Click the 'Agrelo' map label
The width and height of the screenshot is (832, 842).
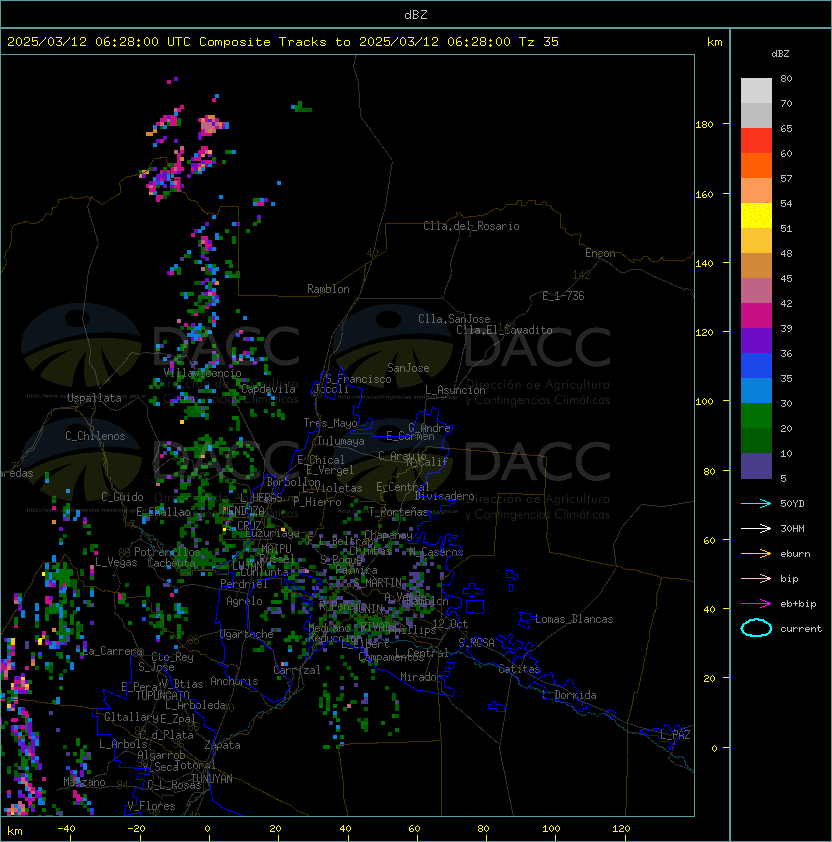click(244, 601)
